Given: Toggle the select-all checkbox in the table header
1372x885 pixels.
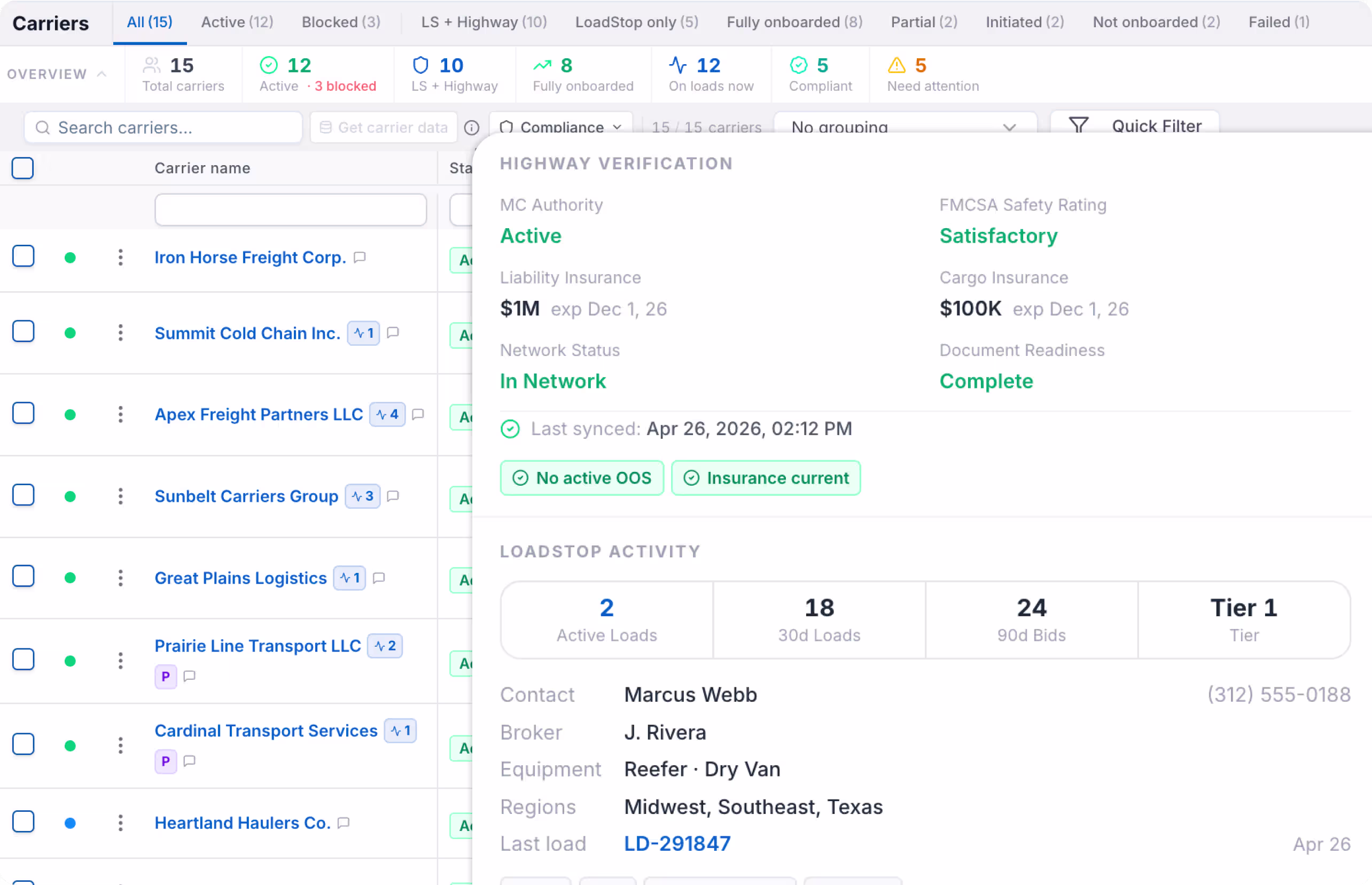Looking at the screenshot, I should (x=23, y=168).
